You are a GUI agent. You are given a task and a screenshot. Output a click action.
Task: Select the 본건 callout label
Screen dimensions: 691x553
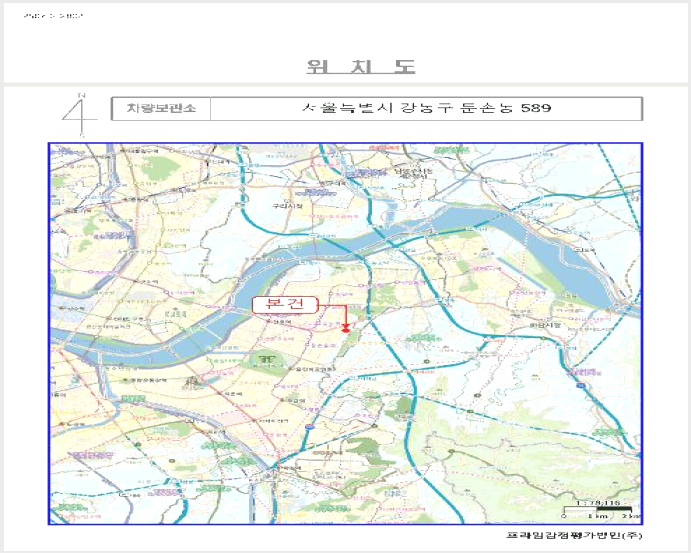tap(285, 305)
